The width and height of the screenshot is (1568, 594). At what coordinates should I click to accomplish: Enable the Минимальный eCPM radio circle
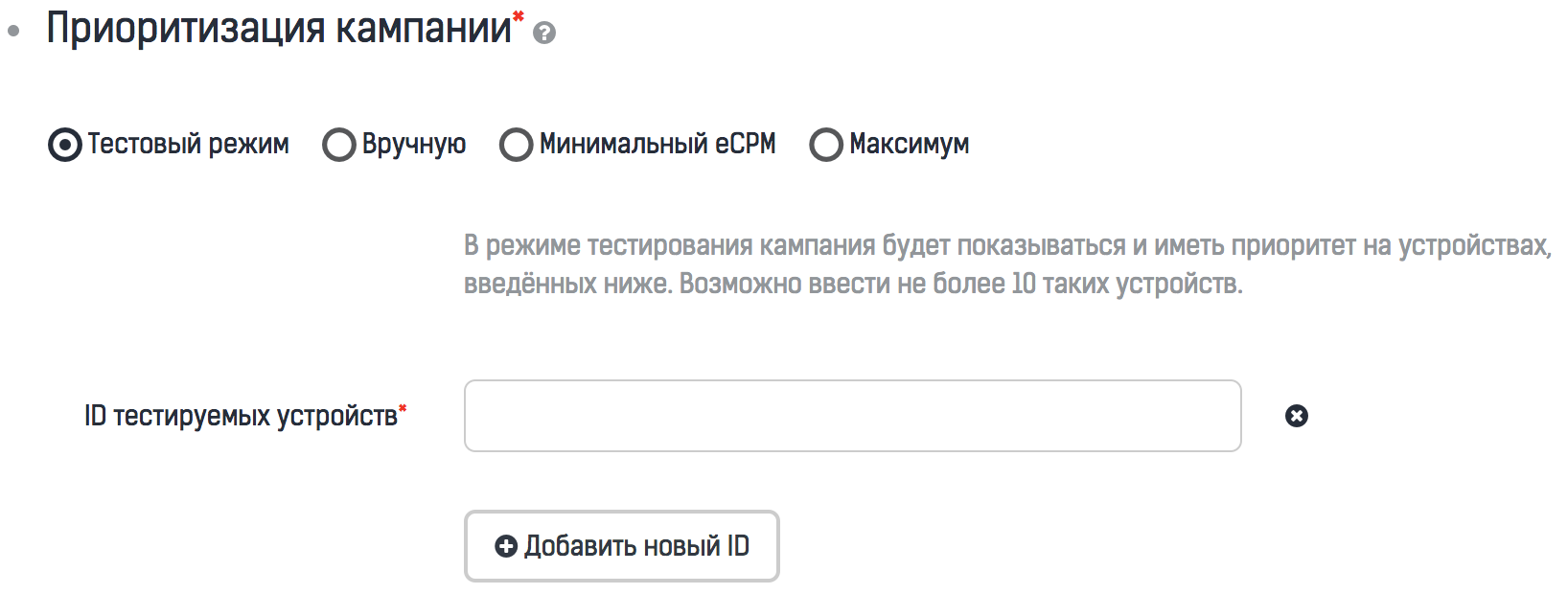pyautogui.click(x=516, y=145)
